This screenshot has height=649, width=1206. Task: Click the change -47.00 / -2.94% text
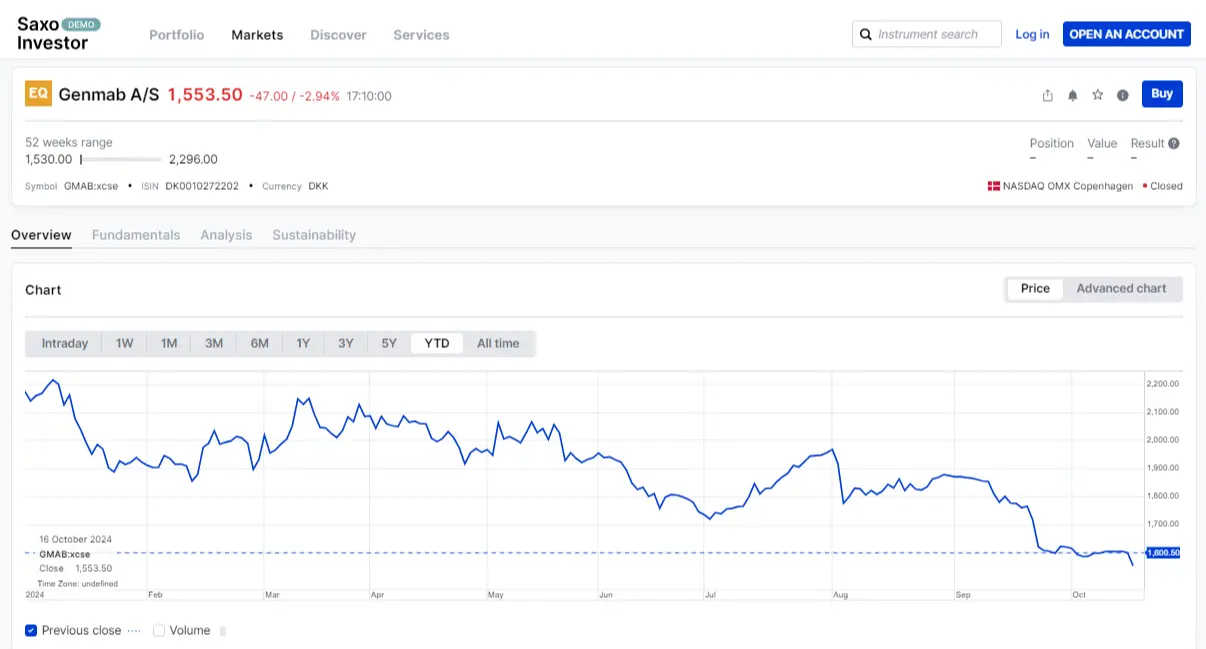point(295,96)
